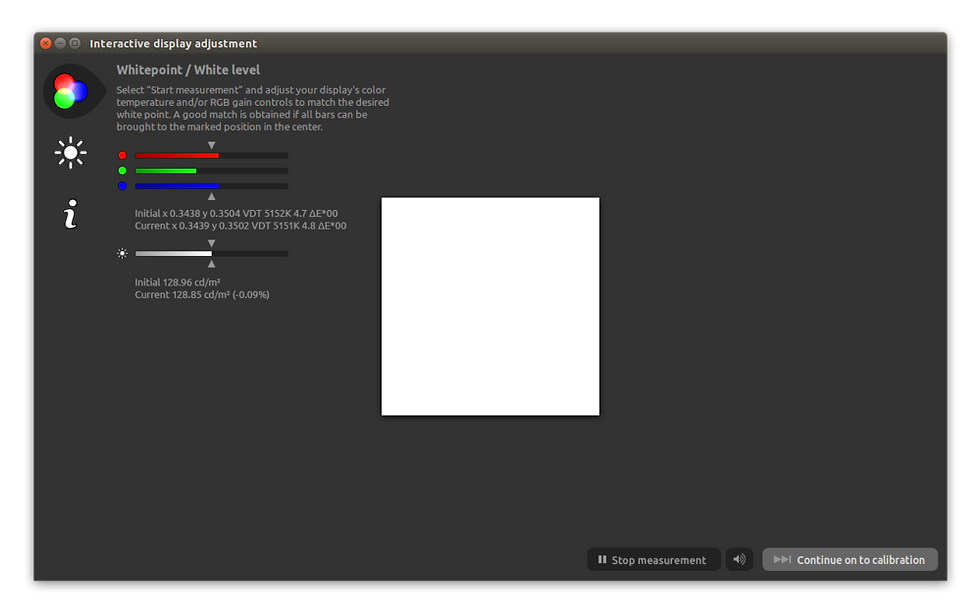Click Continue on to calibration
Image resolution: width=980 pixels, height=613 pixels.
(849, 559)
